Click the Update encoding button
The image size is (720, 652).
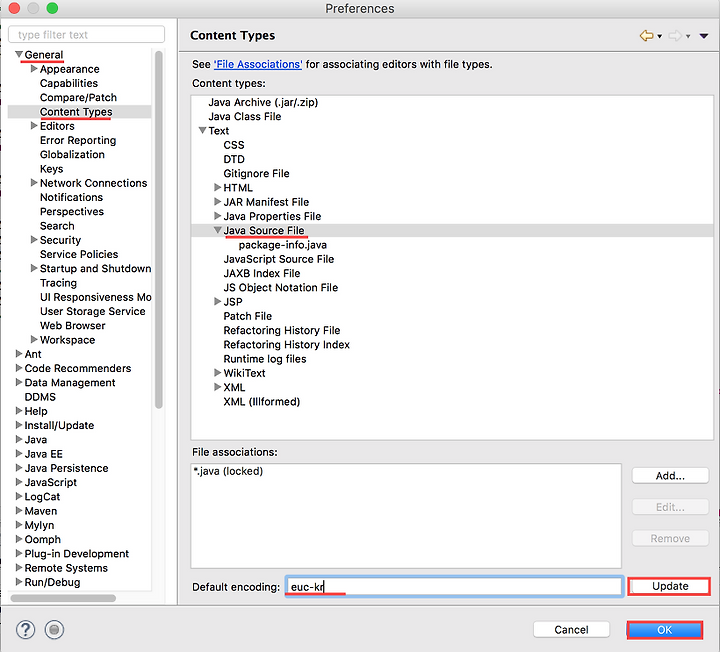(669, 586)
